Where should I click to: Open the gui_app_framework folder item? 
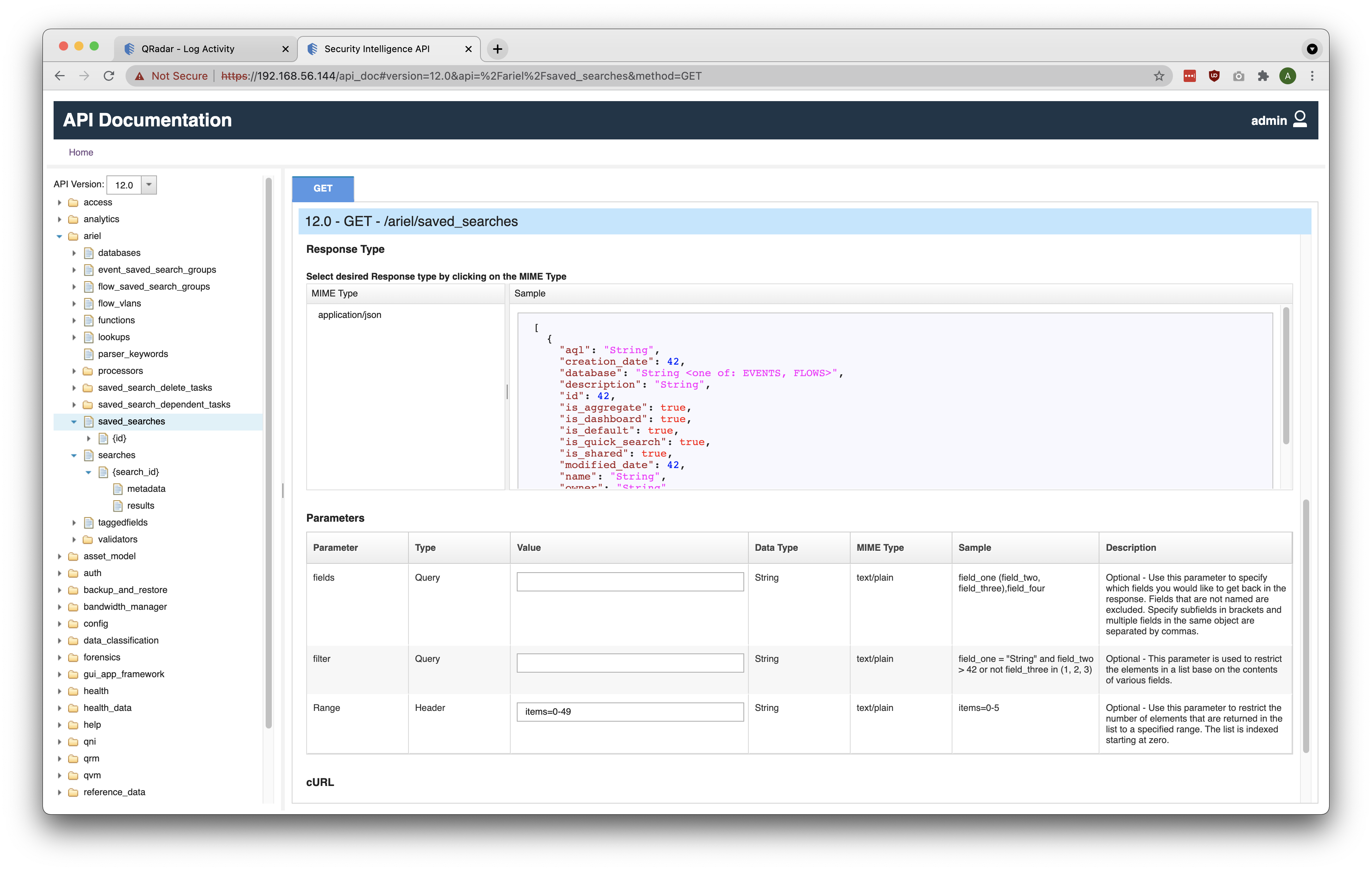coord(124,674)
